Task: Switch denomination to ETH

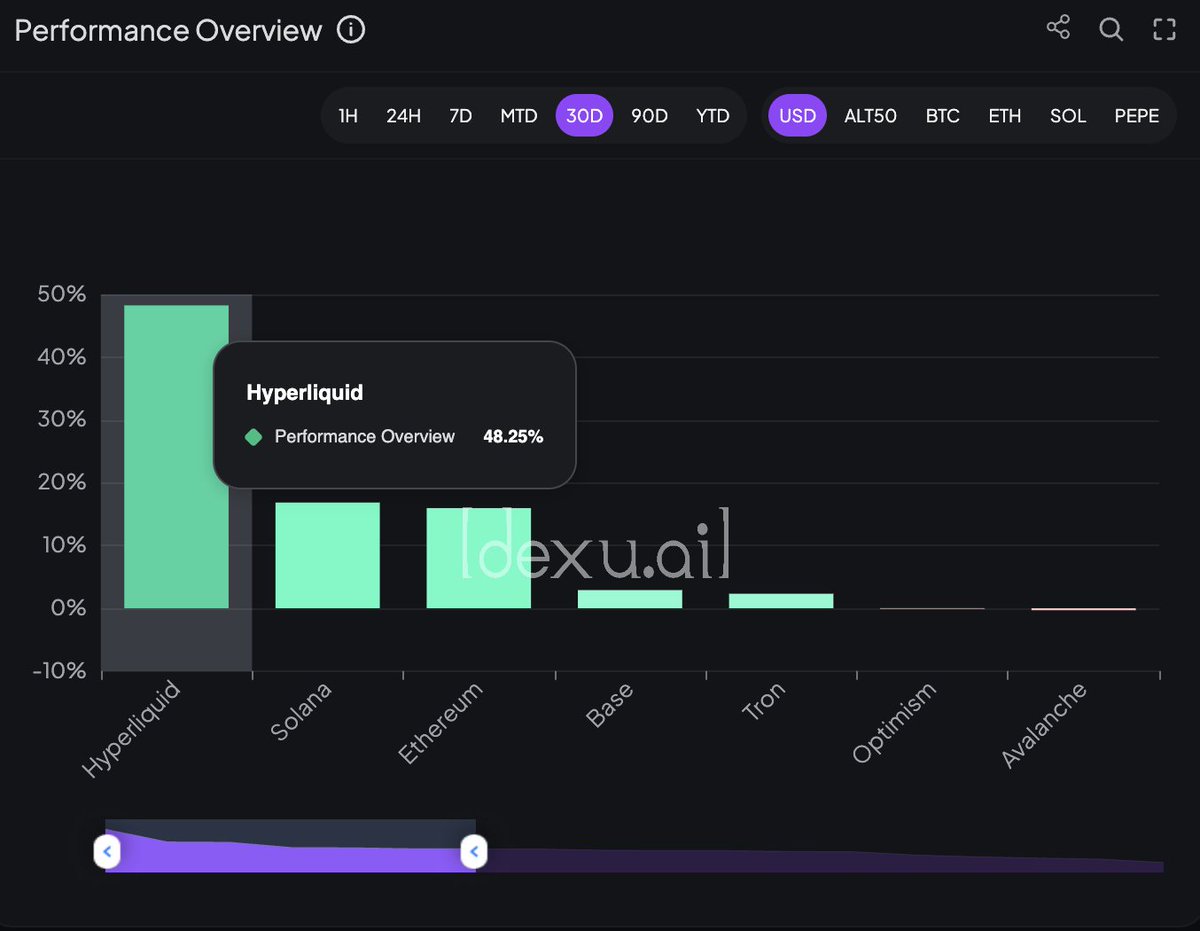Action: click(x=1004, y=116)
